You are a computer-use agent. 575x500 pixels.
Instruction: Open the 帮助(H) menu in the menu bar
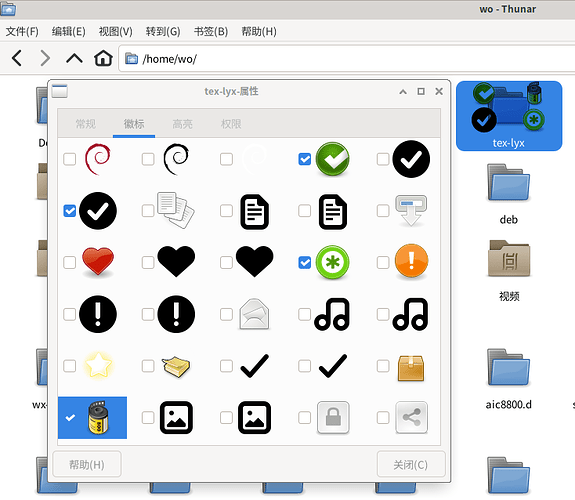pos(259,32)
